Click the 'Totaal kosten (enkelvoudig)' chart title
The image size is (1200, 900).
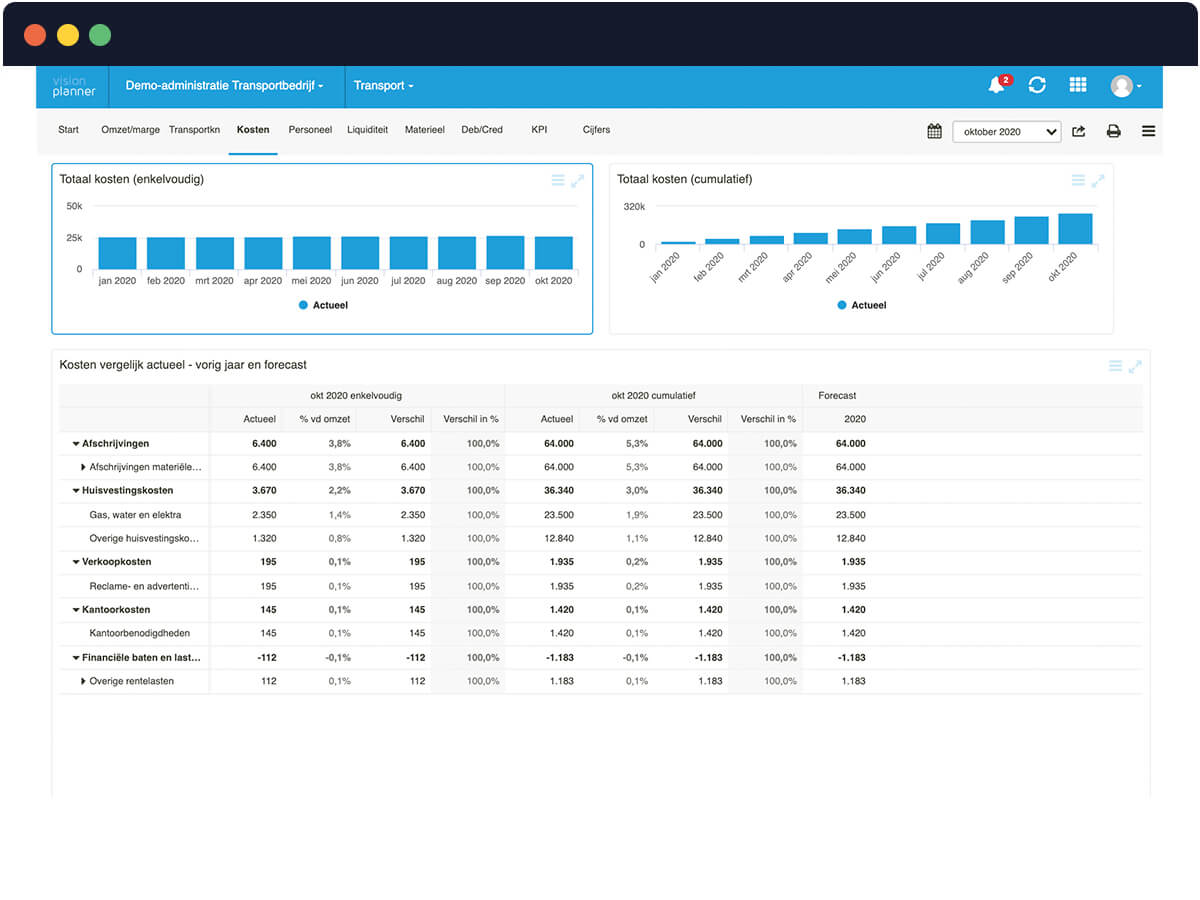[132, 179]
